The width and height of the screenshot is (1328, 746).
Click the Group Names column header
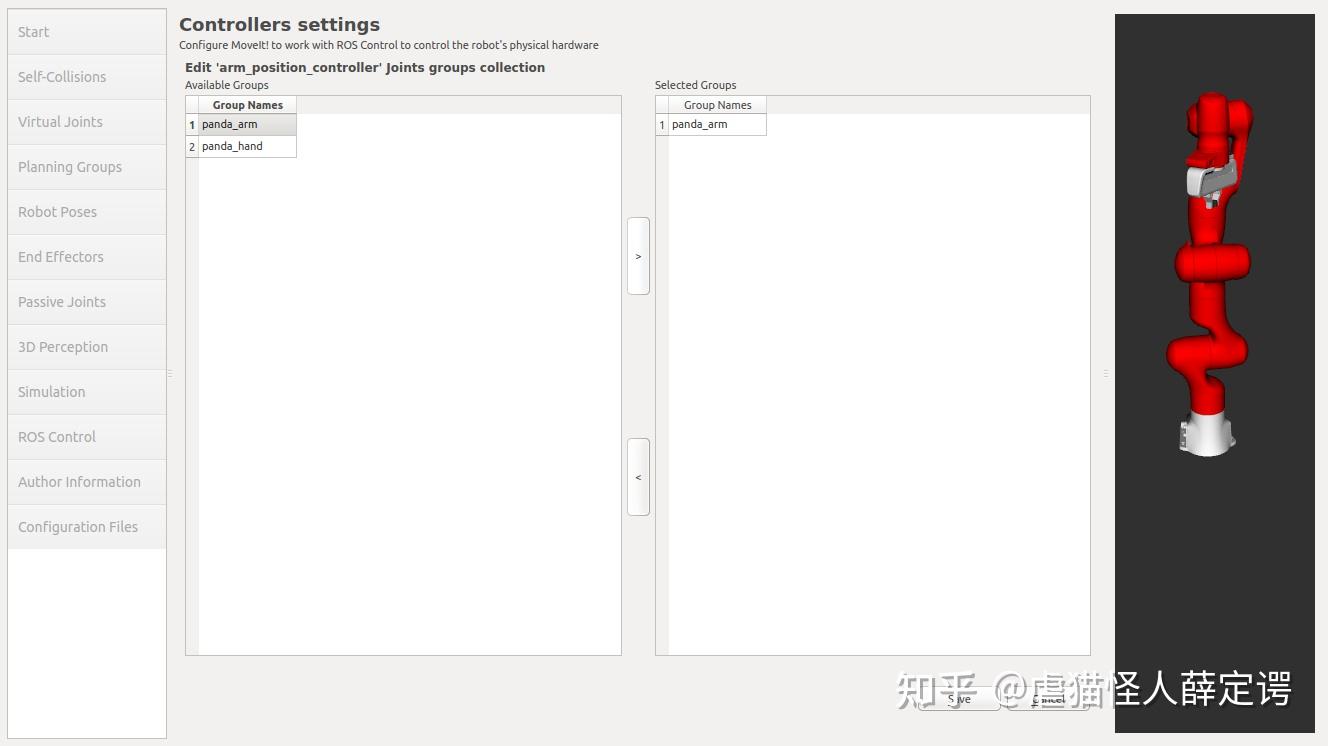click(x=247, y=104)
